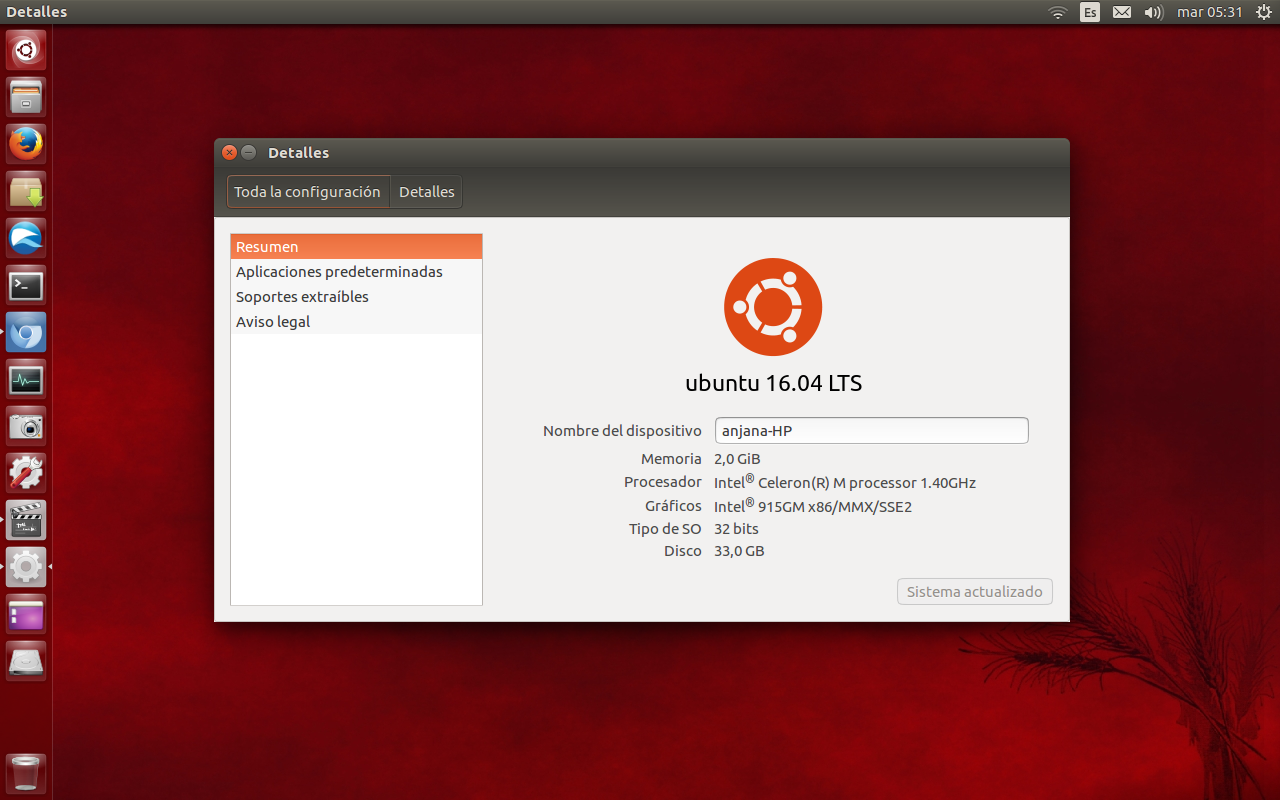
Task: Click the Gráficos label
Action: click(x=673, y=506)
